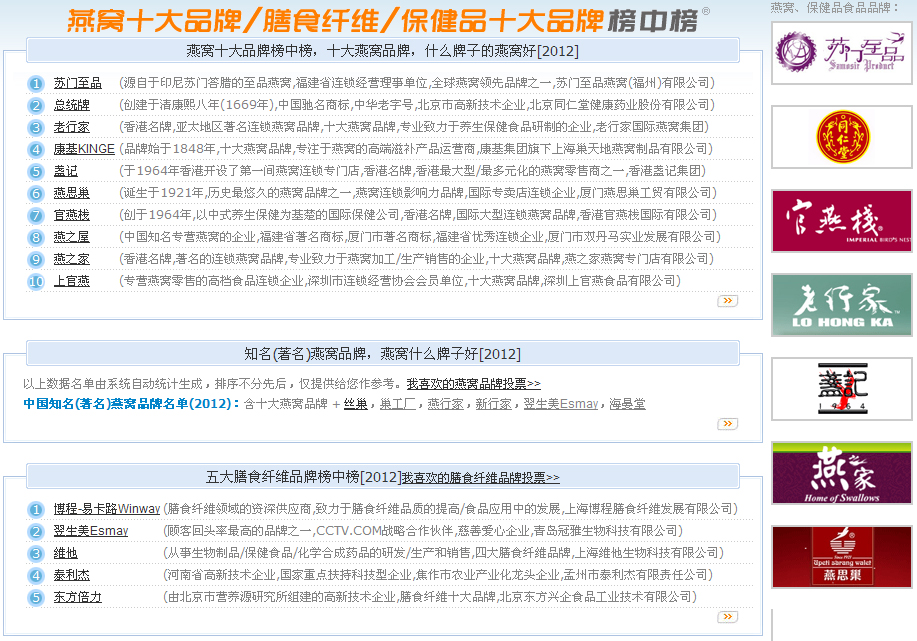Open the 燕思巢 brand link
917x641 pixels.
(x=71, y=193)
